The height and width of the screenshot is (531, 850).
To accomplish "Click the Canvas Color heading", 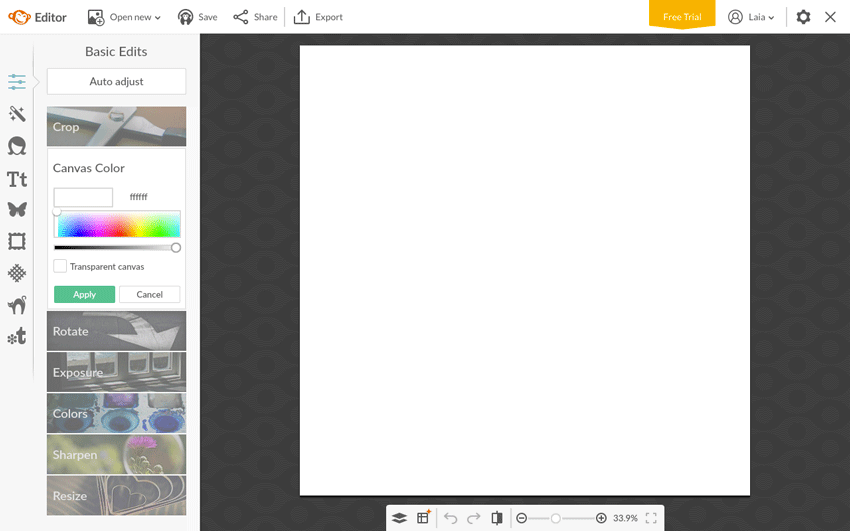I will click(x=89, y=168).
